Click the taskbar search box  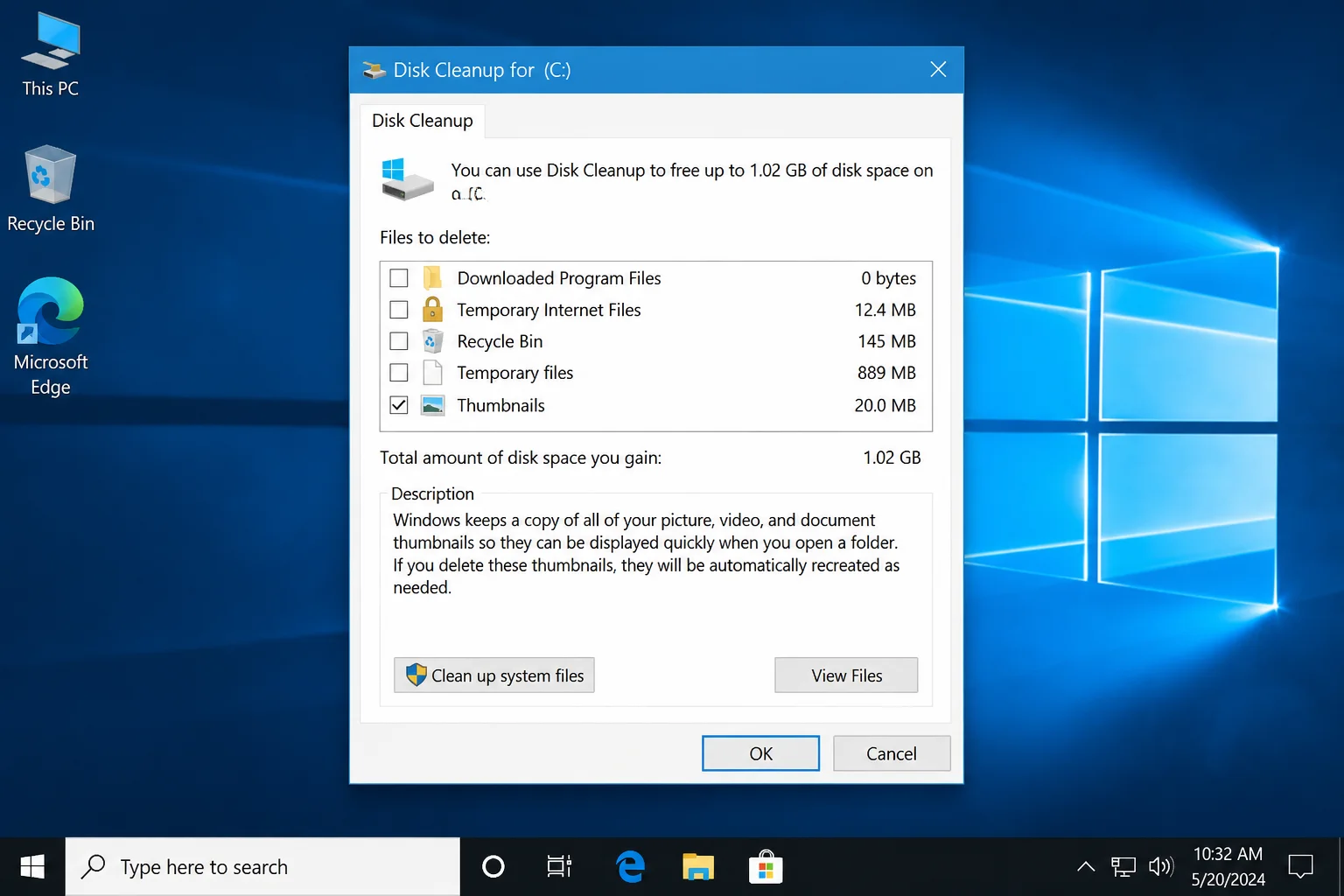pyautogui.click(x=262, y=867)
